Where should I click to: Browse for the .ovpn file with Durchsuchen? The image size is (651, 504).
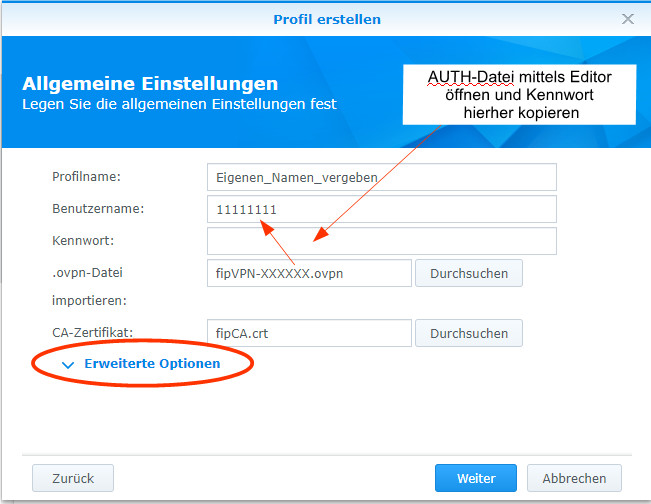coord(468,273)
